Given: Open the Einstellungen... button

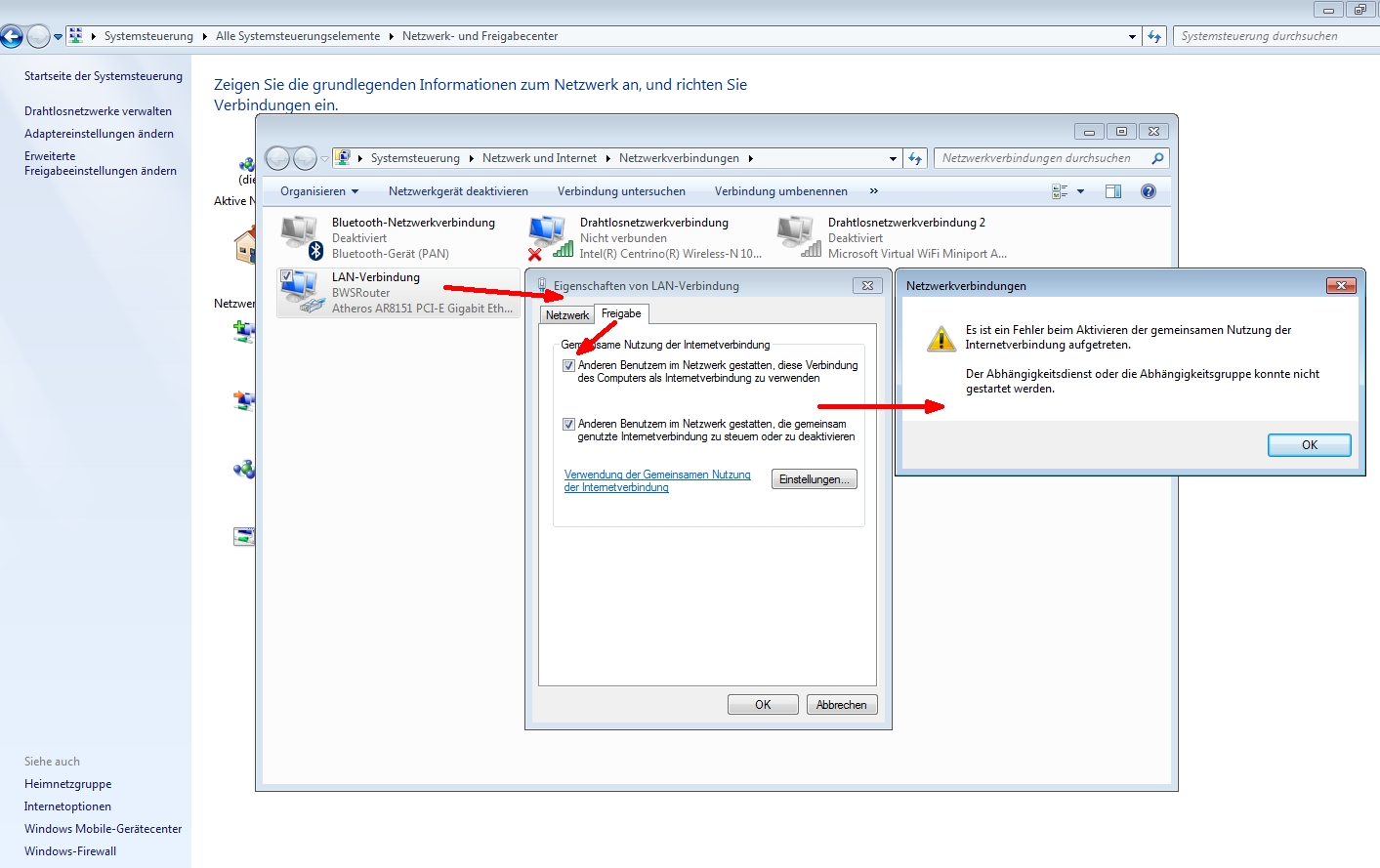Looking at the screenshot, I should click(x=814, y=479).
